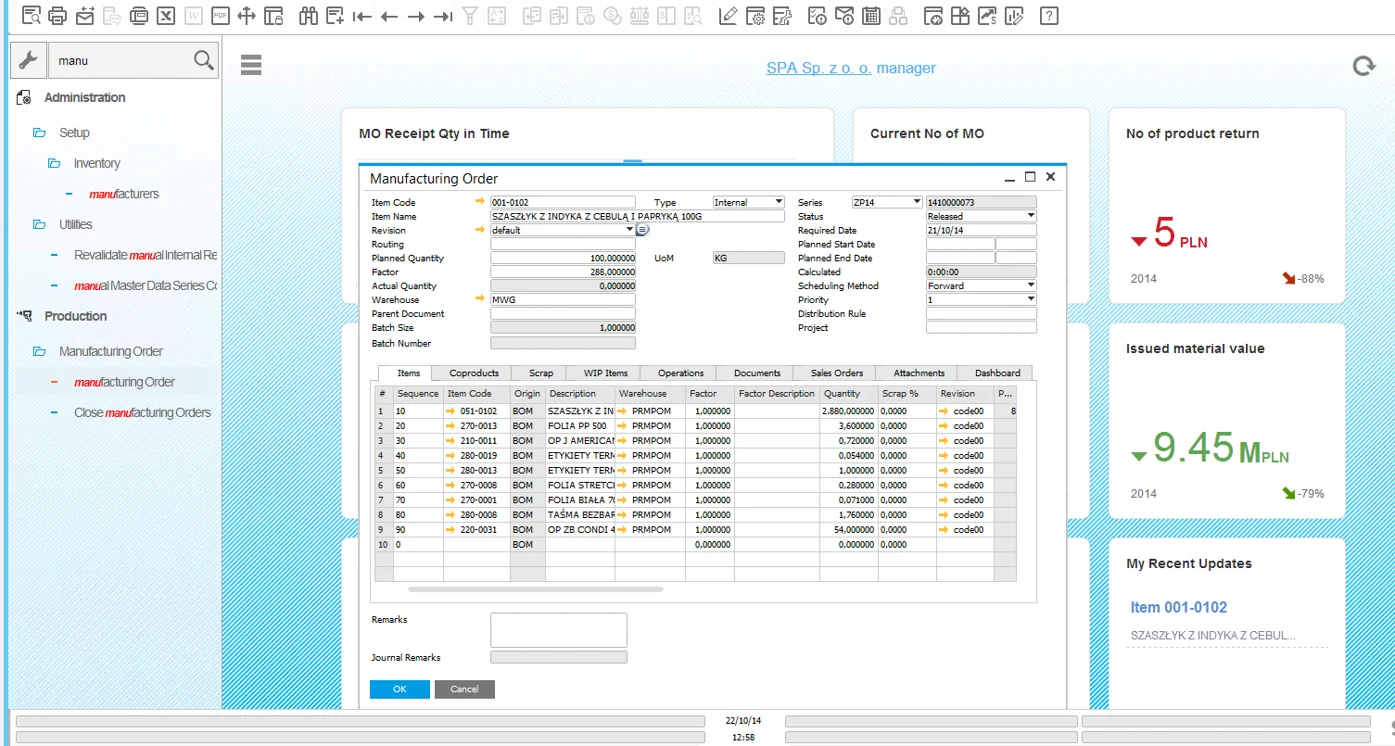Refresh the dashboard with circular arrow icon
The width and height of the screenshot is (1395, 746).
click(1364, 67)
